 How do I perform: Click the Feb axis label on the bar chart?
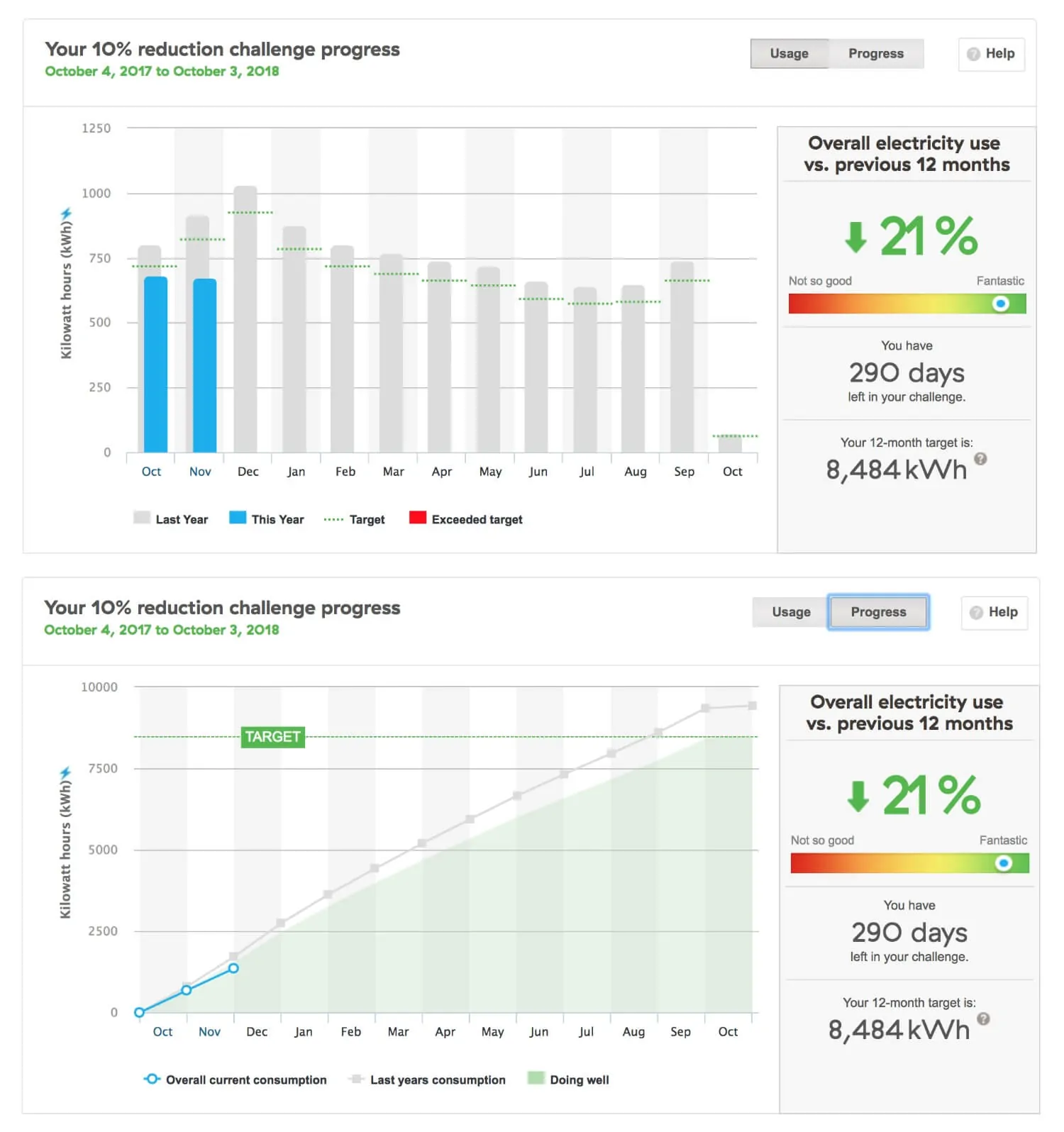coord(345,472)
